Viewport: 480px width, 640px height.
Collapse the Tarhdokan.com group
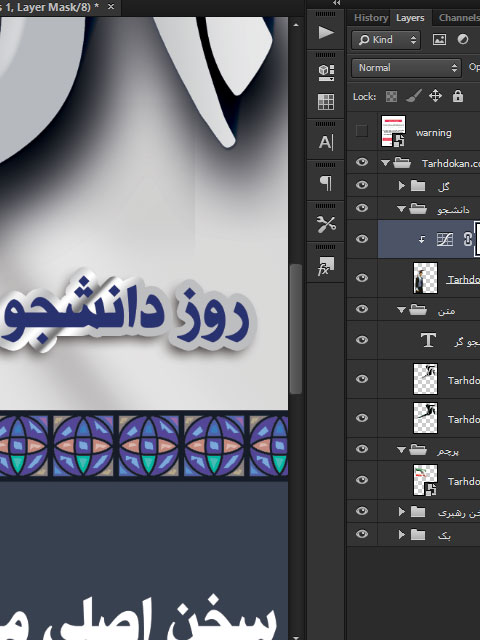[x=385, y=163]
